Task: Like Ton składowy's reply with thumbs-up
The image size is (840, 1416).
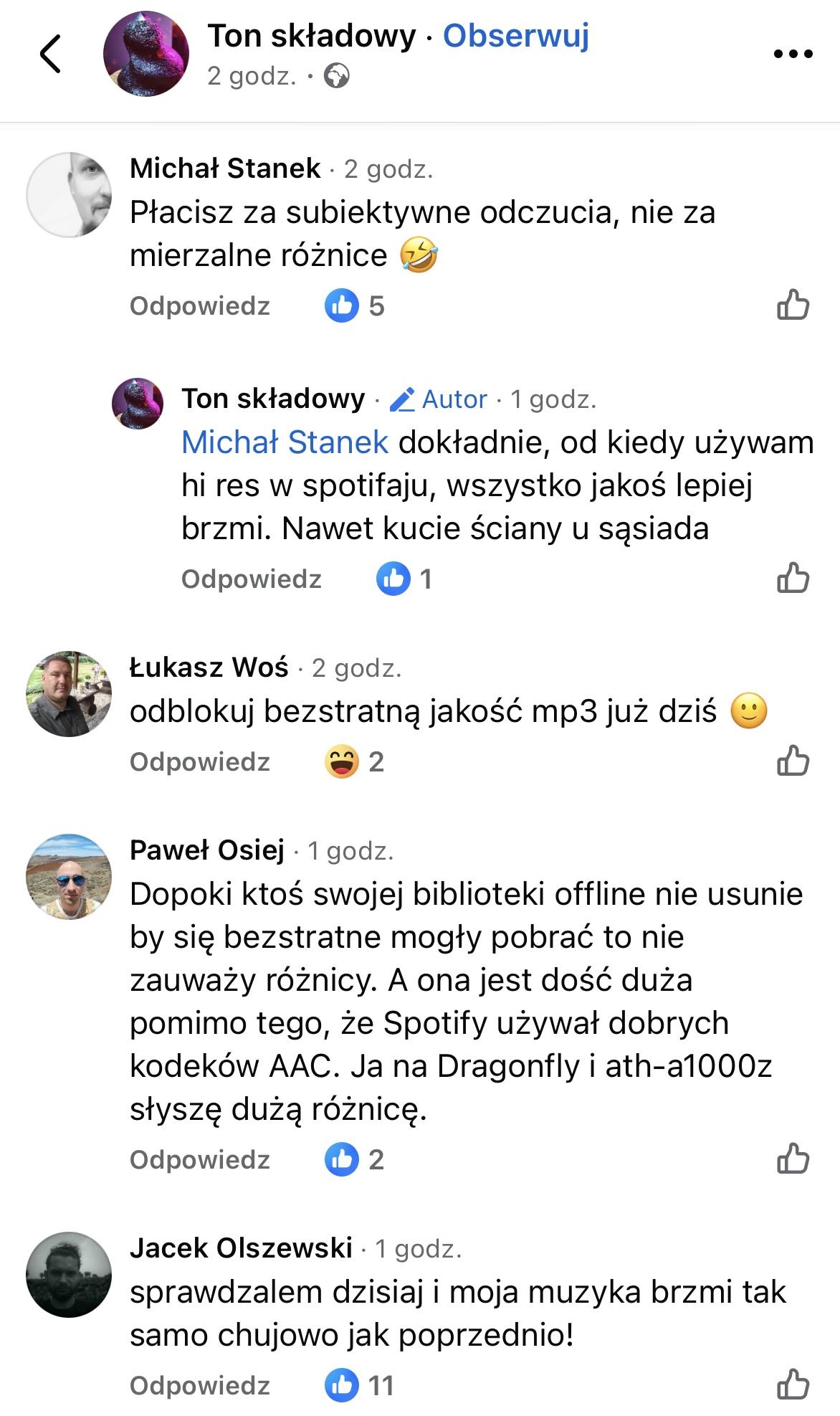Action: coord(793,578)
